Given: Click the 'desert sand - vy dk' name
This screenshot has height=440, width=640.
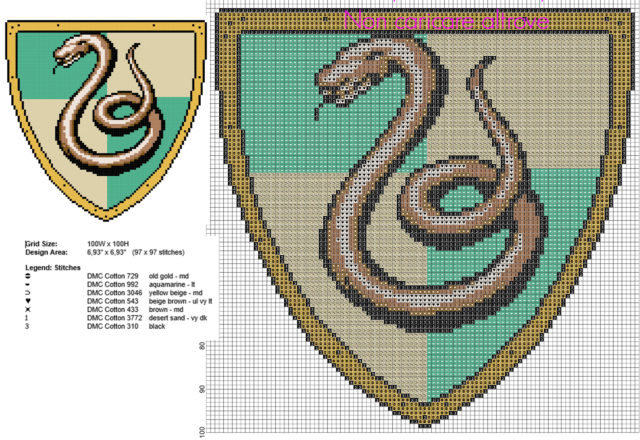Looking at the screenshot, I should click(178, 318).
